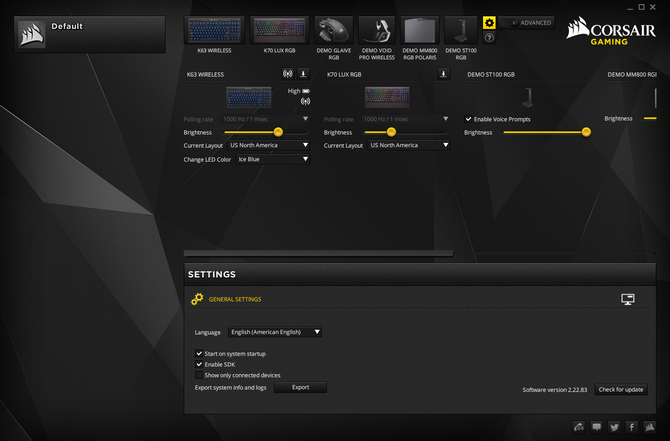Click the K63 WIRELESS card header label
This screenshot has height=441, width=670.
[x=205, y=74]
